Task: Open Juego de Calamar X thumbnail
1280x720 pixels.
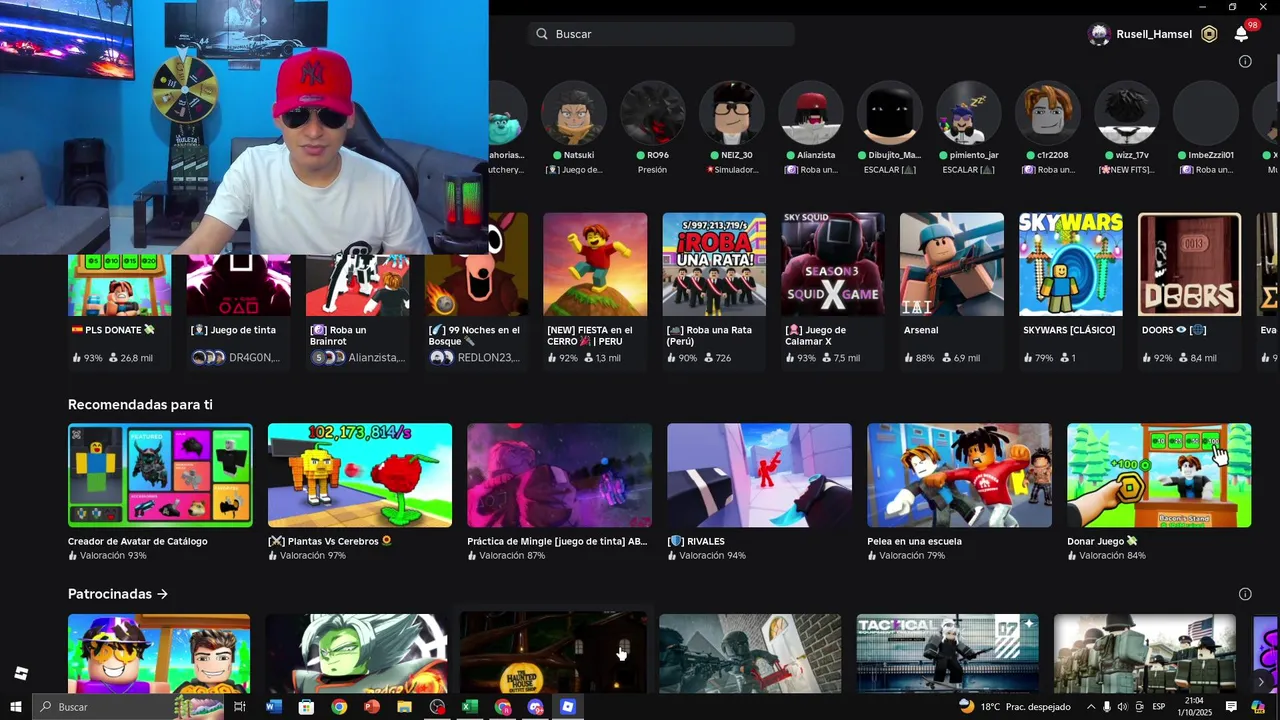Action: coord(833,264)
